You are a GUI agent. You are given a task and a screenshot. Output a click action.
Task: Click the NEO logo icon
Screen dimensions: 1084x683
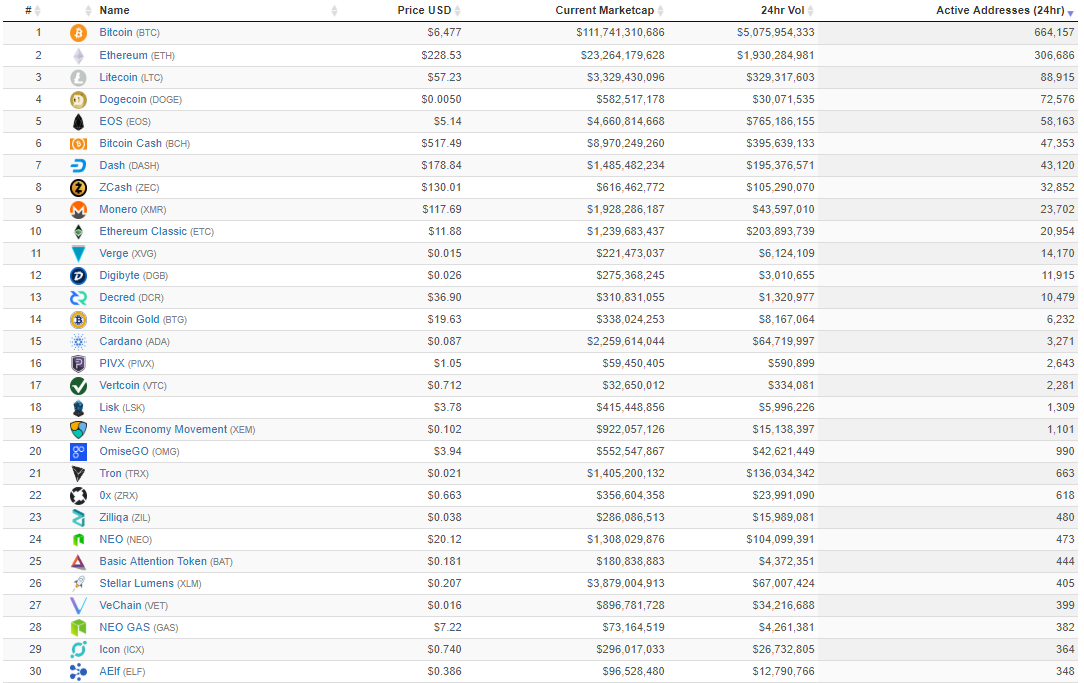coord(78,540)
